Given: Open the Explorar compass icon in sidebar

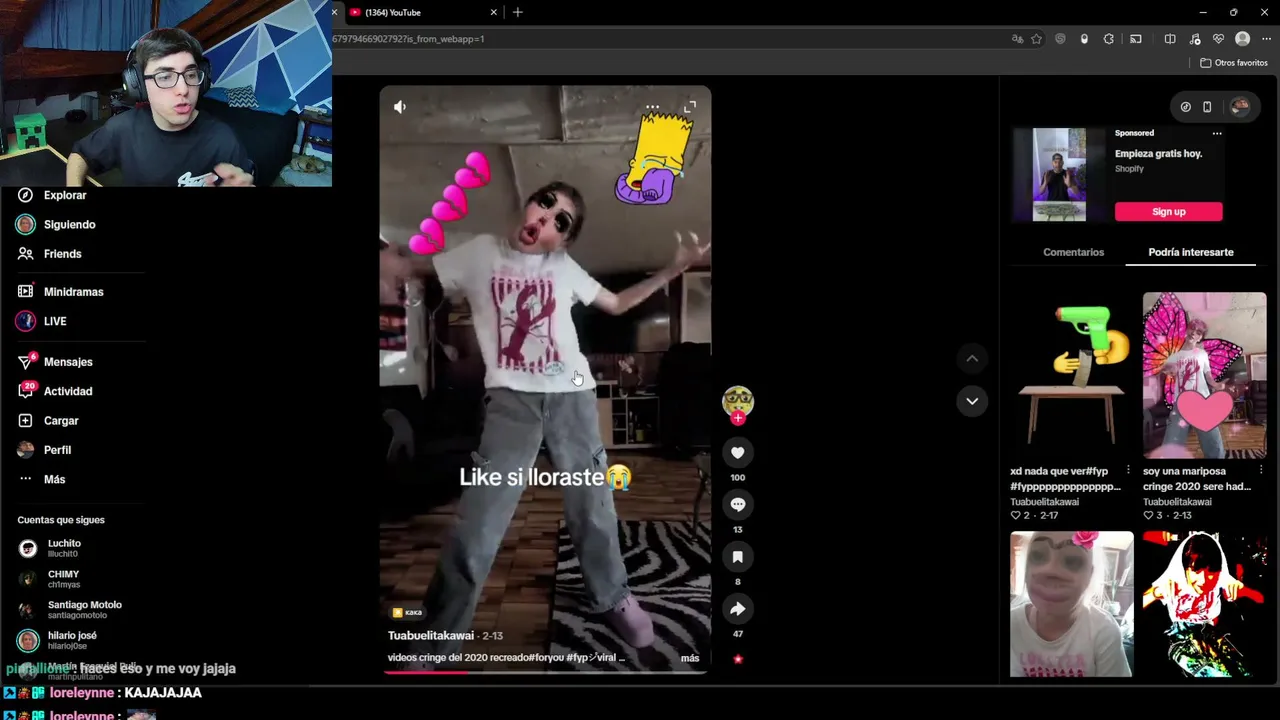Looking at the screenshot, I should pyautogui.click(x=26, y=195).
